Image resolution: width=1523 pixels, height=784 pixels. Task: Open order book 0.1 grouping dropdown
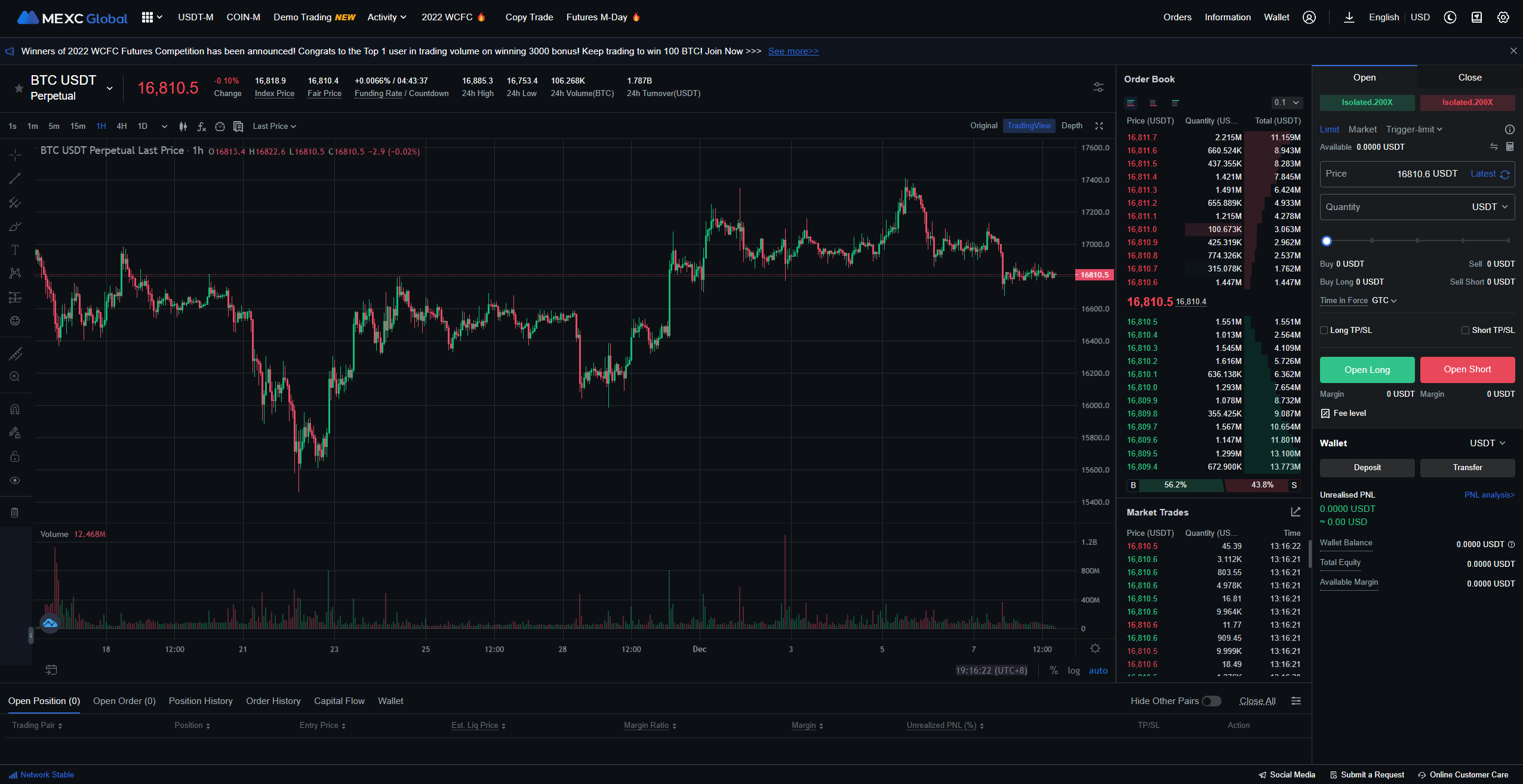[1287, 103]
